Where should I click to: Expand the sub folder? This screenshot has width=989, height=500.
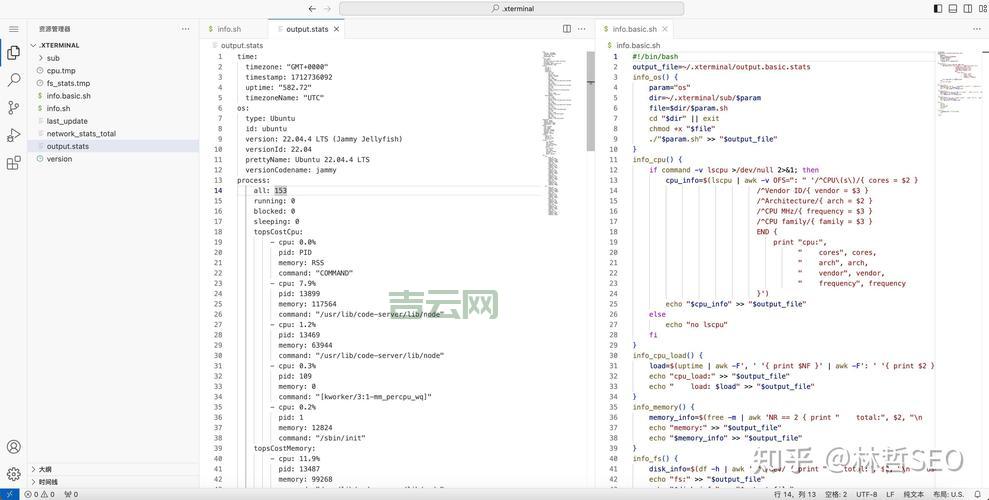coord(53,58)
